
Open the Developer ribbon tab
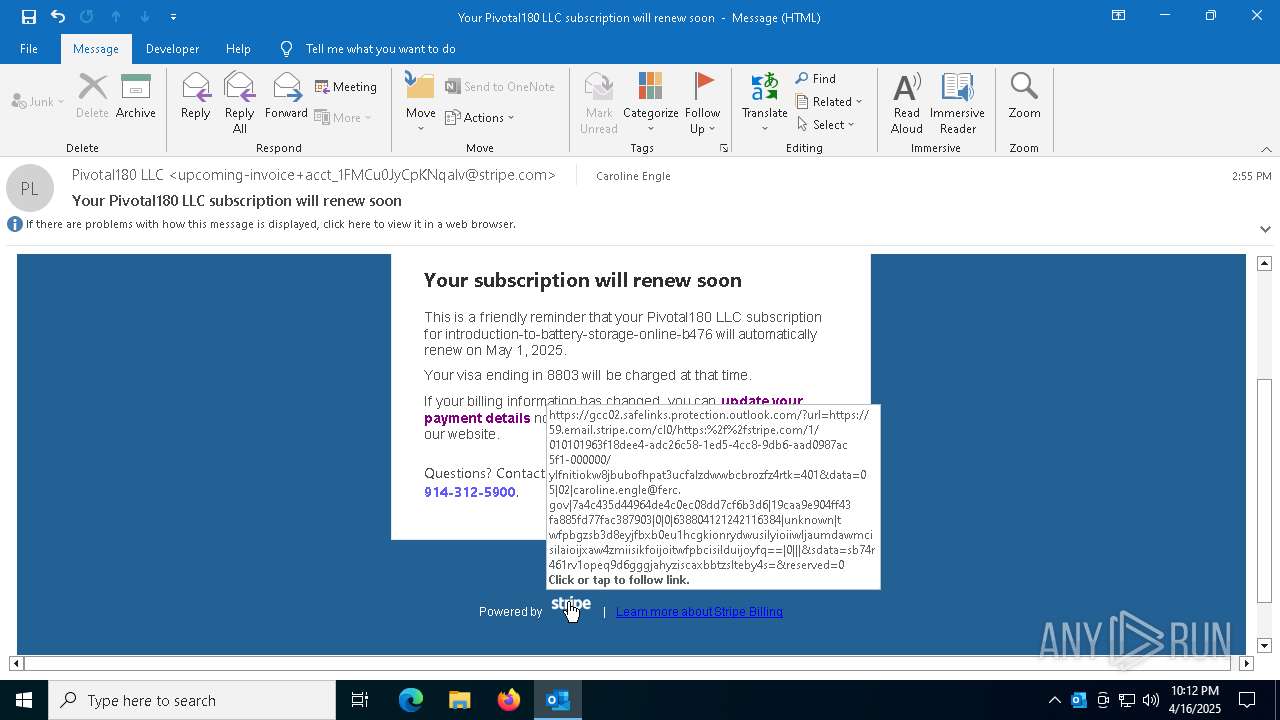click(172, 49)
